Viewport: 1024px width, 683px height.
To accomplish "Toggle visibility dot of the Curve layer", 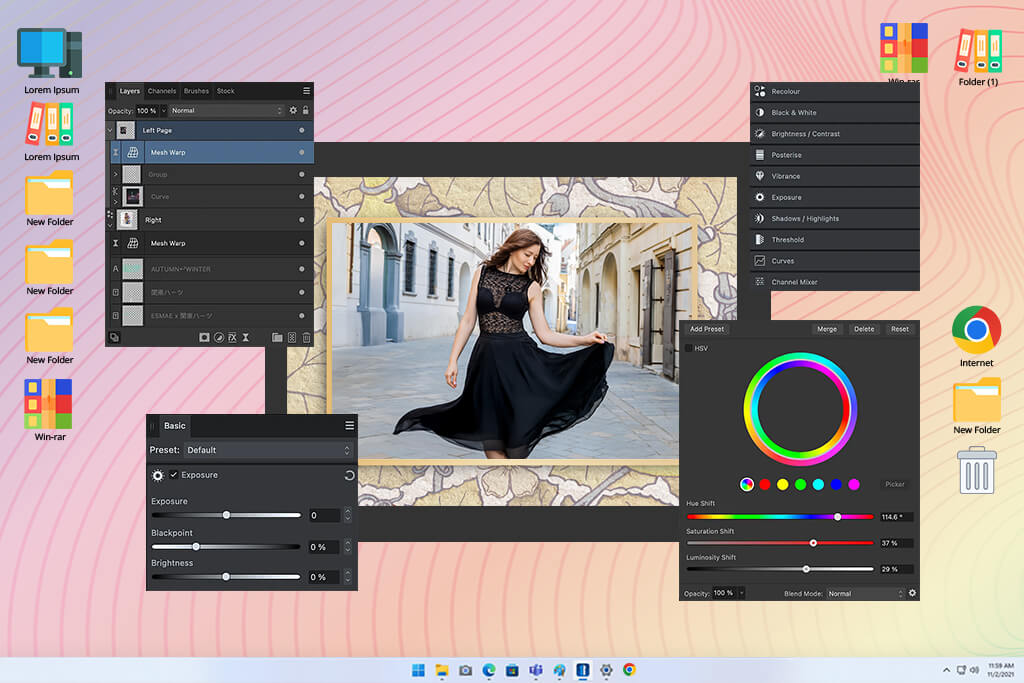I will pyautogui.click(x=302, y=196).
